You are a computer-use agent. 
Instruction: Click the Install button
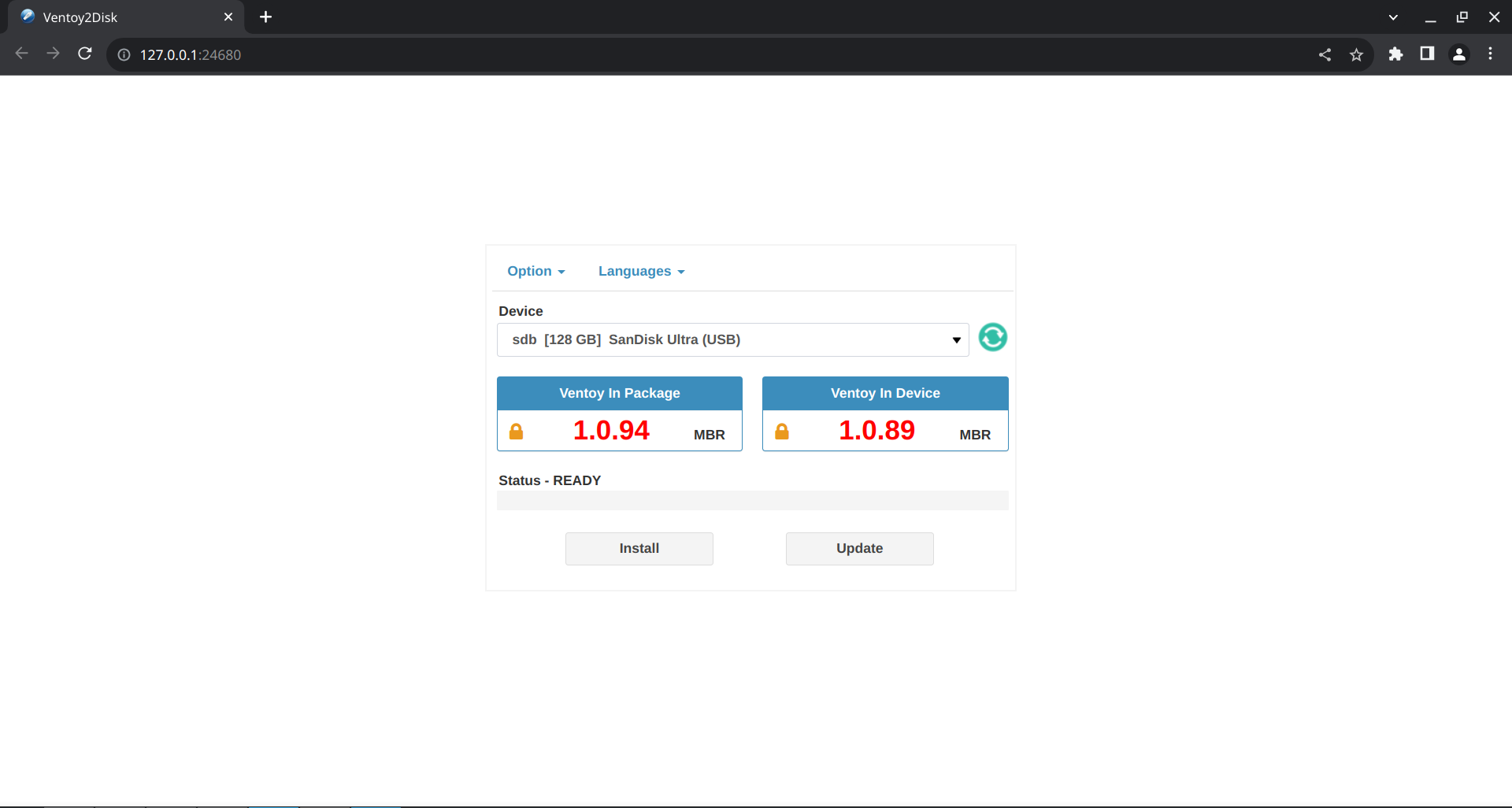(639, 548)
